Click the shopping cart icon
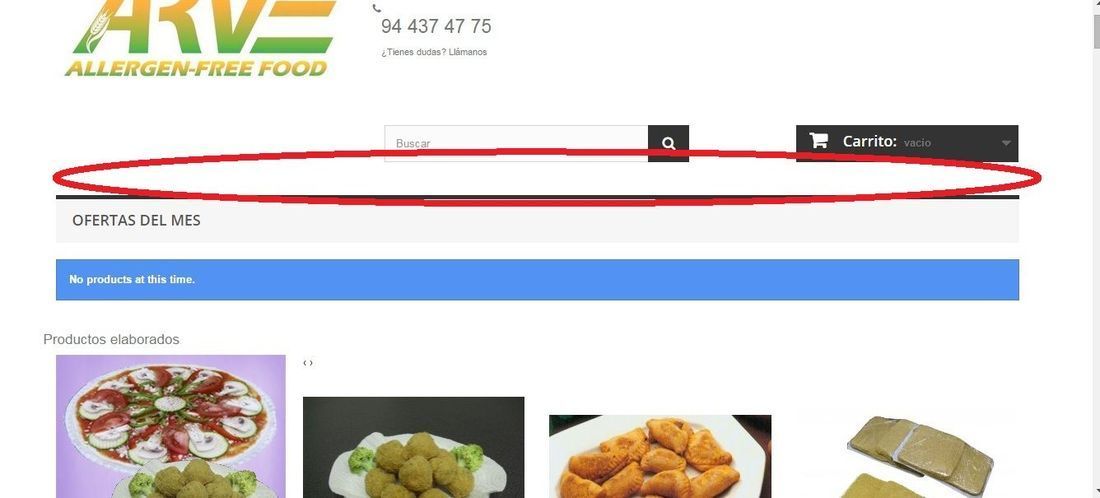 click(818, 140)
